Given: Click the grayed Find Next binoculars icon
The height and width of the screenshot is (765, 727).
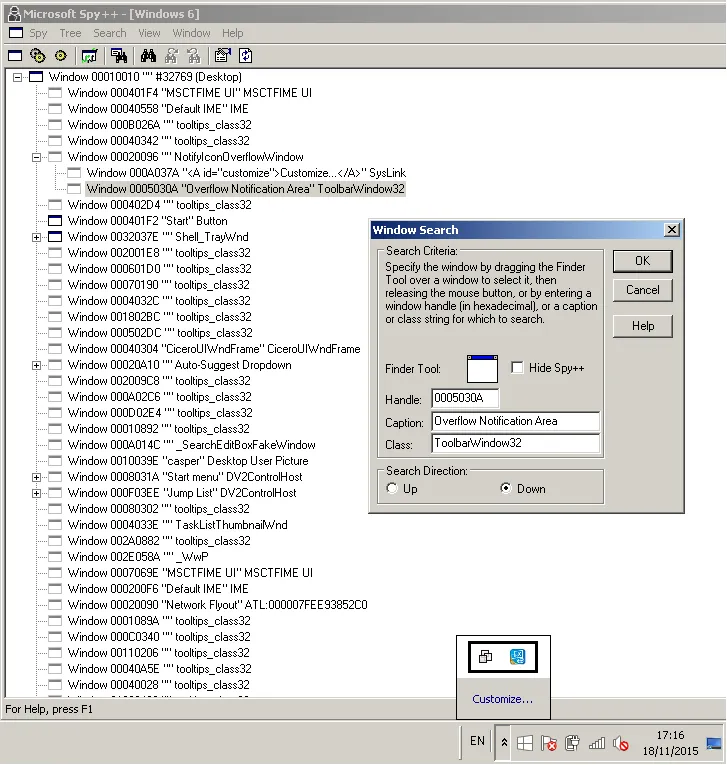Looking at the screenshot, I should [x=171, y=56].
